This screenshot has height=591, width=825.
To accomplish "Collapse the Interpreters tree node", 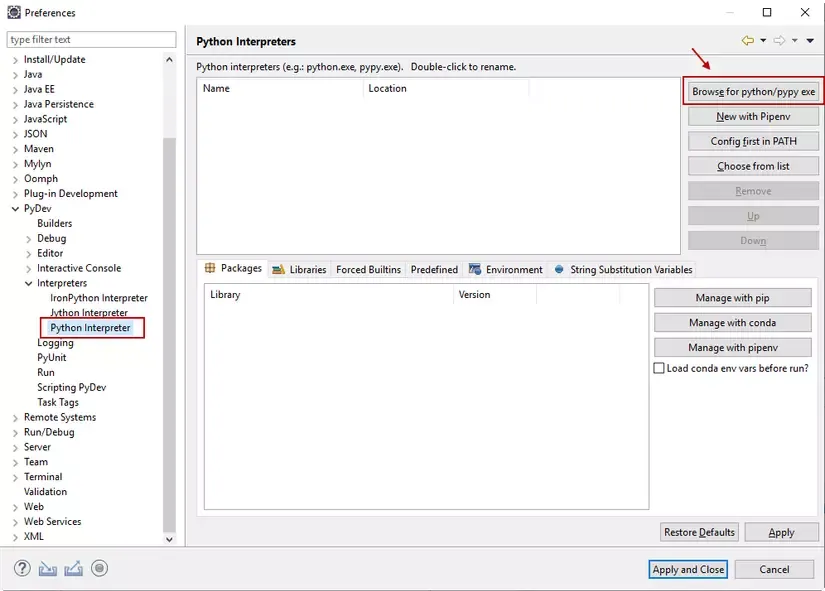I will pyautogui.click(x=28, y=284).
